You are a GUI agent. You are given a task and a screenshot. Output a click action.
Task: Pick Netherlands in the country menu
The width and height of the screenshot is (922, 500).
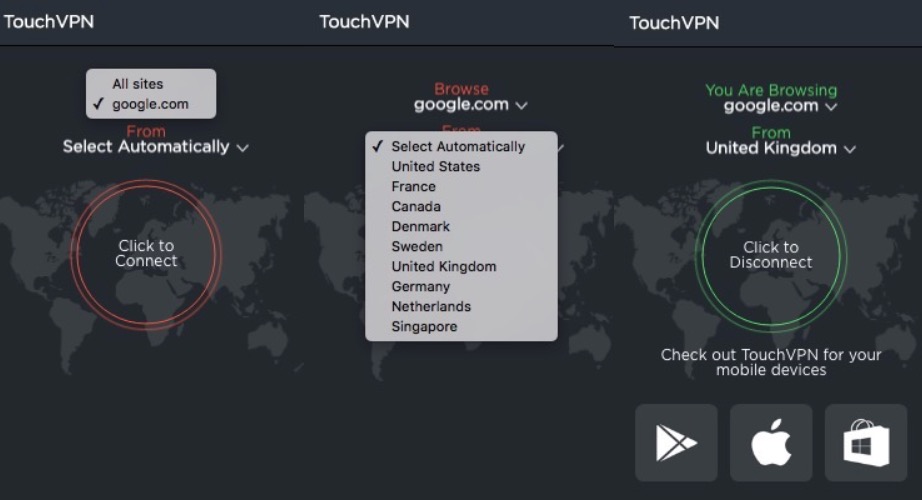(x=431, y=307)
